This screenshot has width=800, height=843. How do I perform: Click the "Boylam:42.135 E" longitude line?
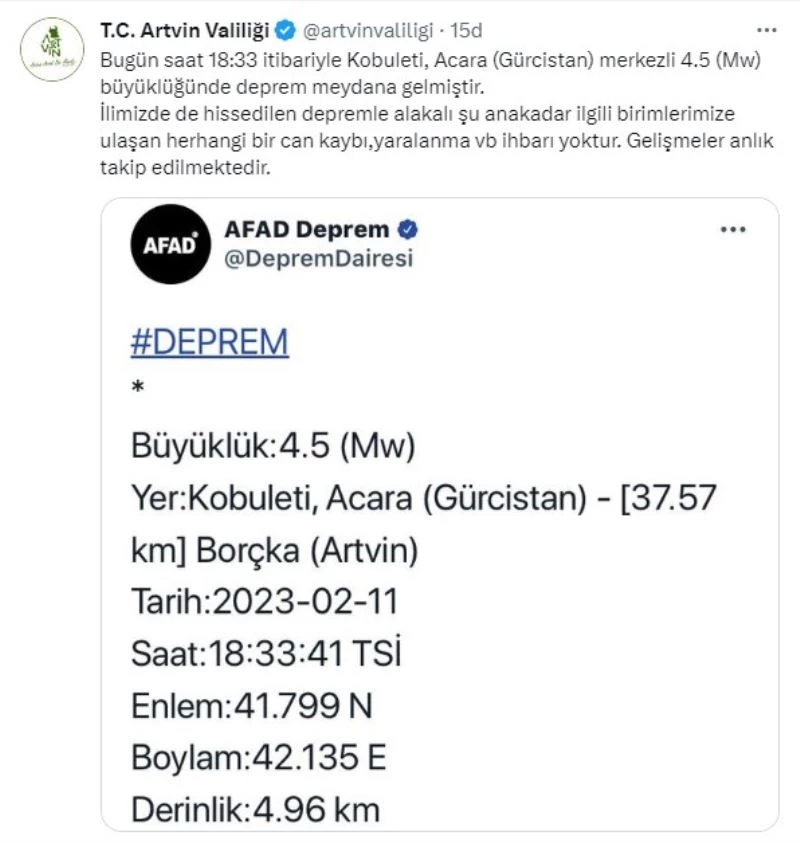click(x=259, y=758)
